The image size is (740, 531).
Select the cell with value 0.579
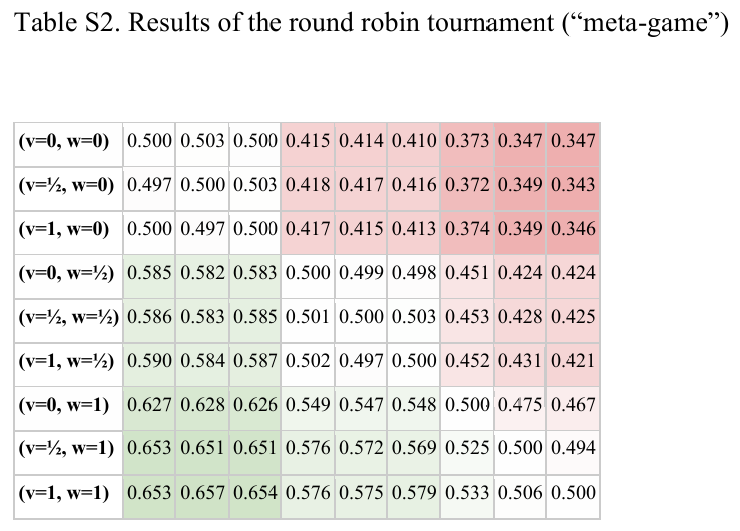(414, 493)
